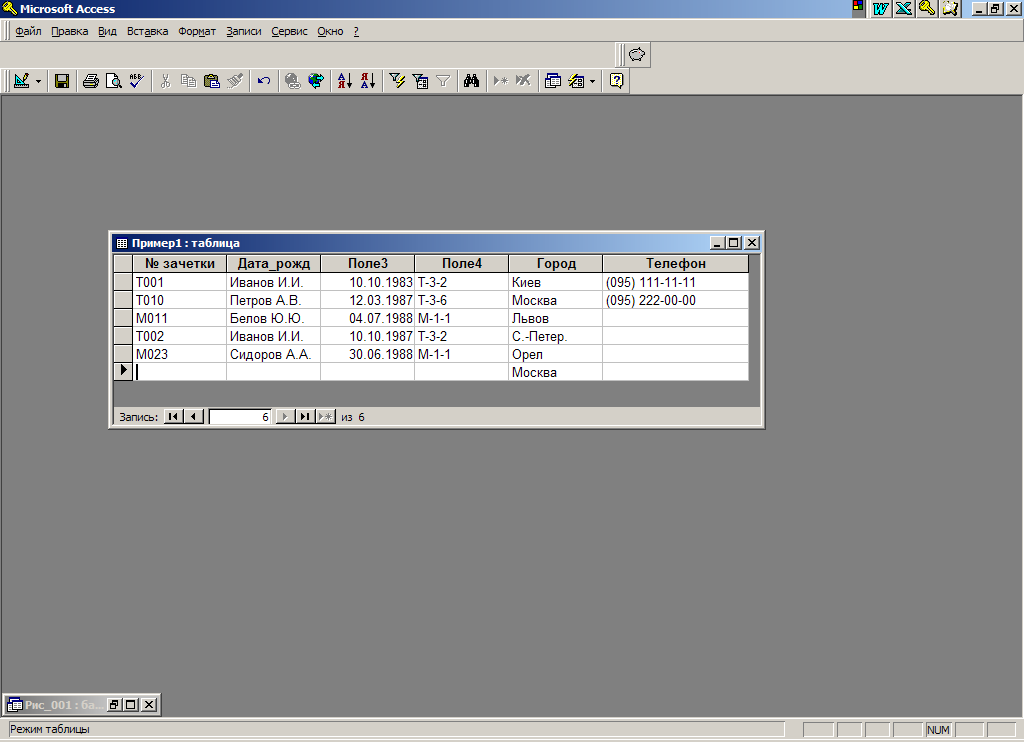Click the date cell 30.06.1988
This screenshot has width=1024, height=742.
coord(368,354)
